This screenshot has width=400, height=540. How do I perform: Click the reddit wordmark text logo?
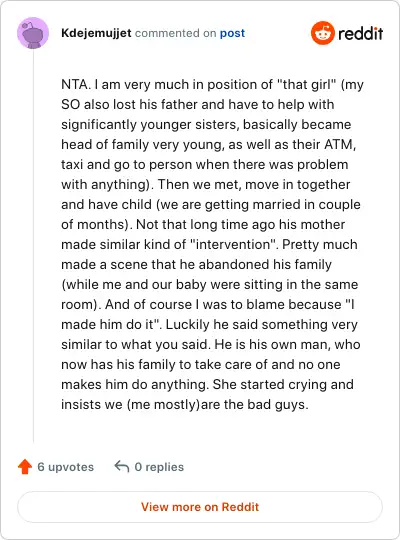360,33
